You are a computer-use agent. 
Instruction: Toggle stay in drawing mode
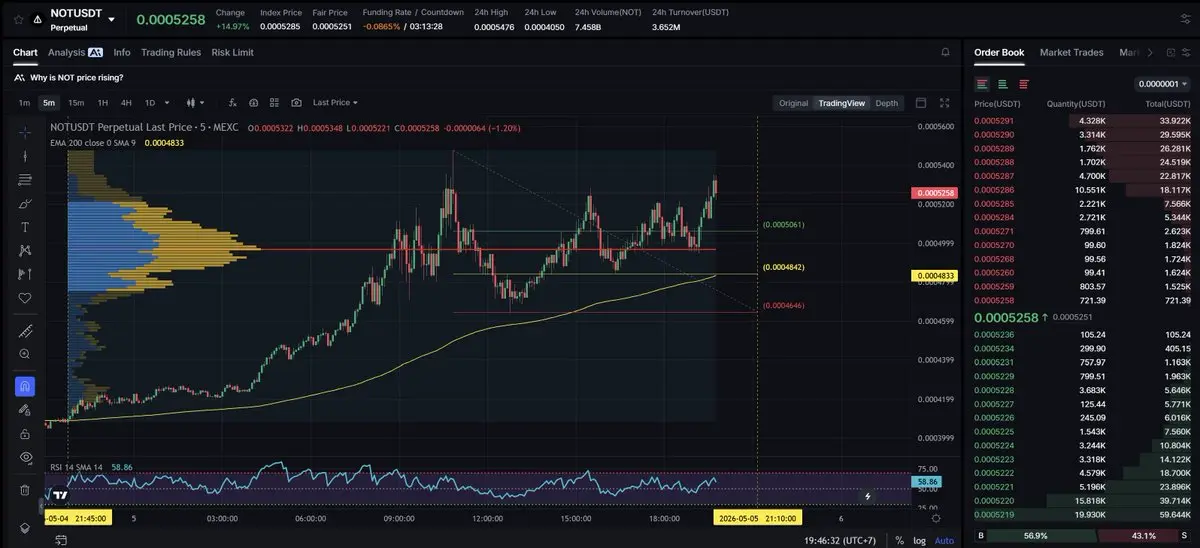pyautogui.click(x=25, y=410)
